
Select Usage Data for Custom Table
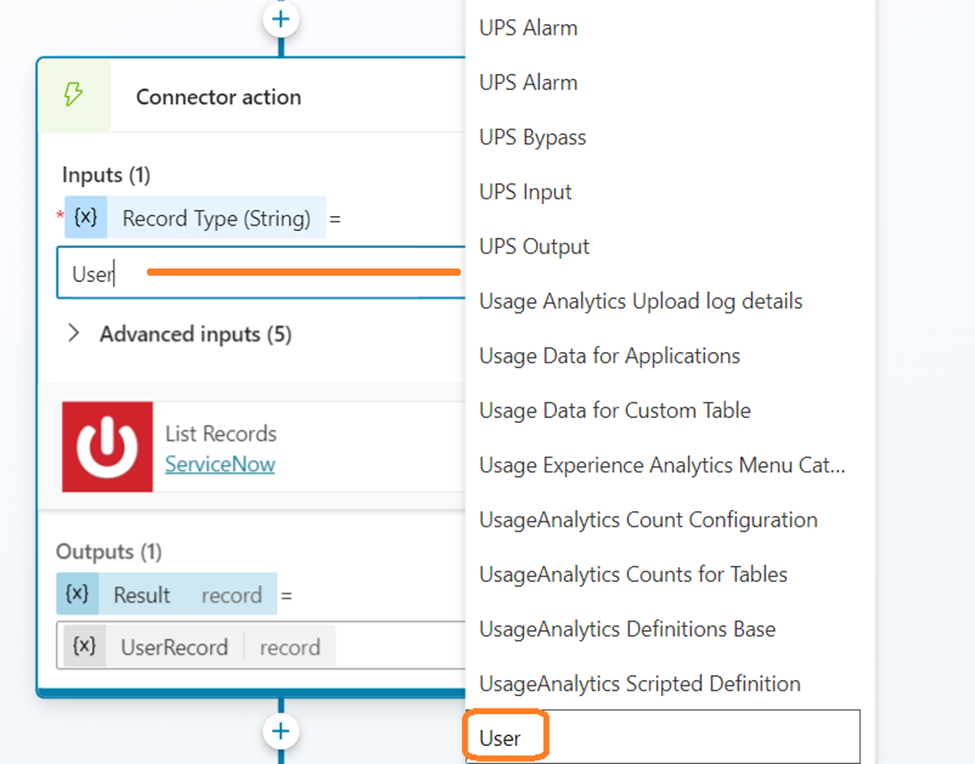pyautogui.click(x=614, y=410)
